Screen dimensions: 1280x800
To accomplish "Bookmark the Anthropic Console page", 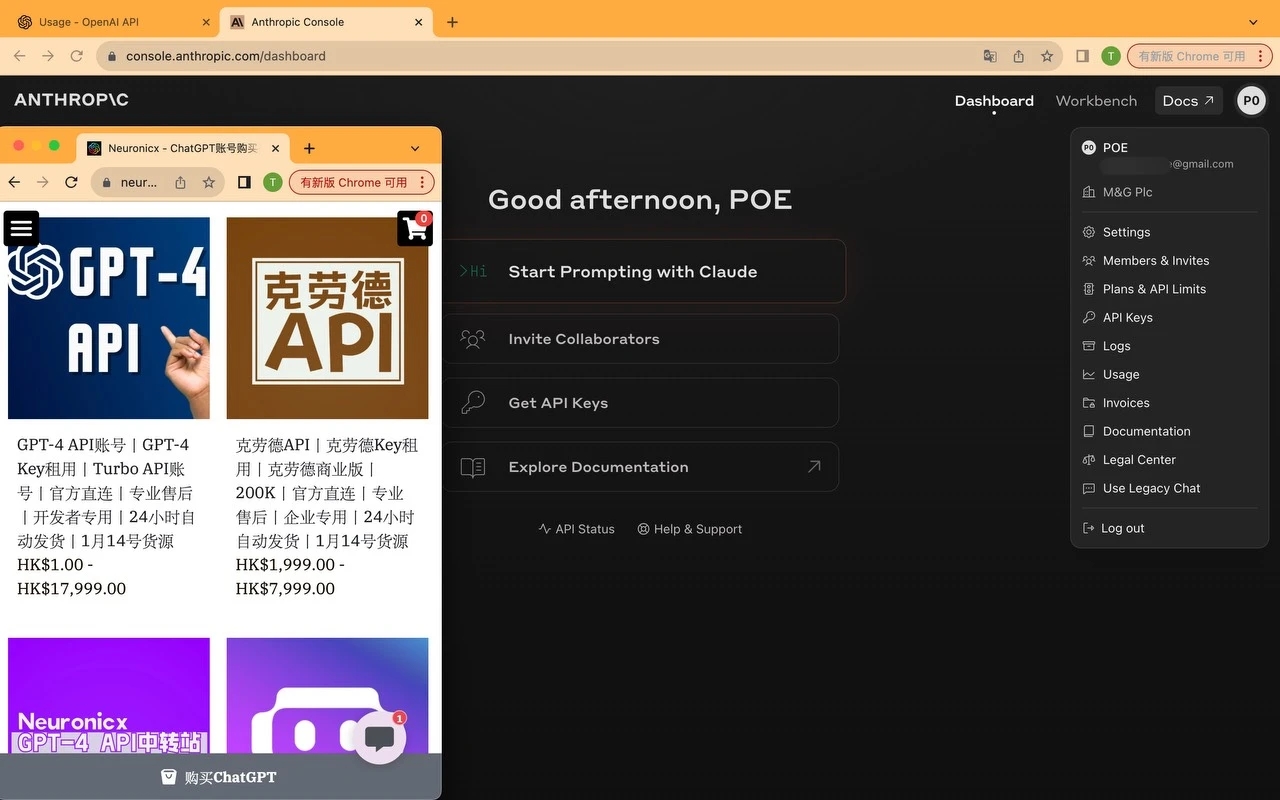I will [1047, 56].
